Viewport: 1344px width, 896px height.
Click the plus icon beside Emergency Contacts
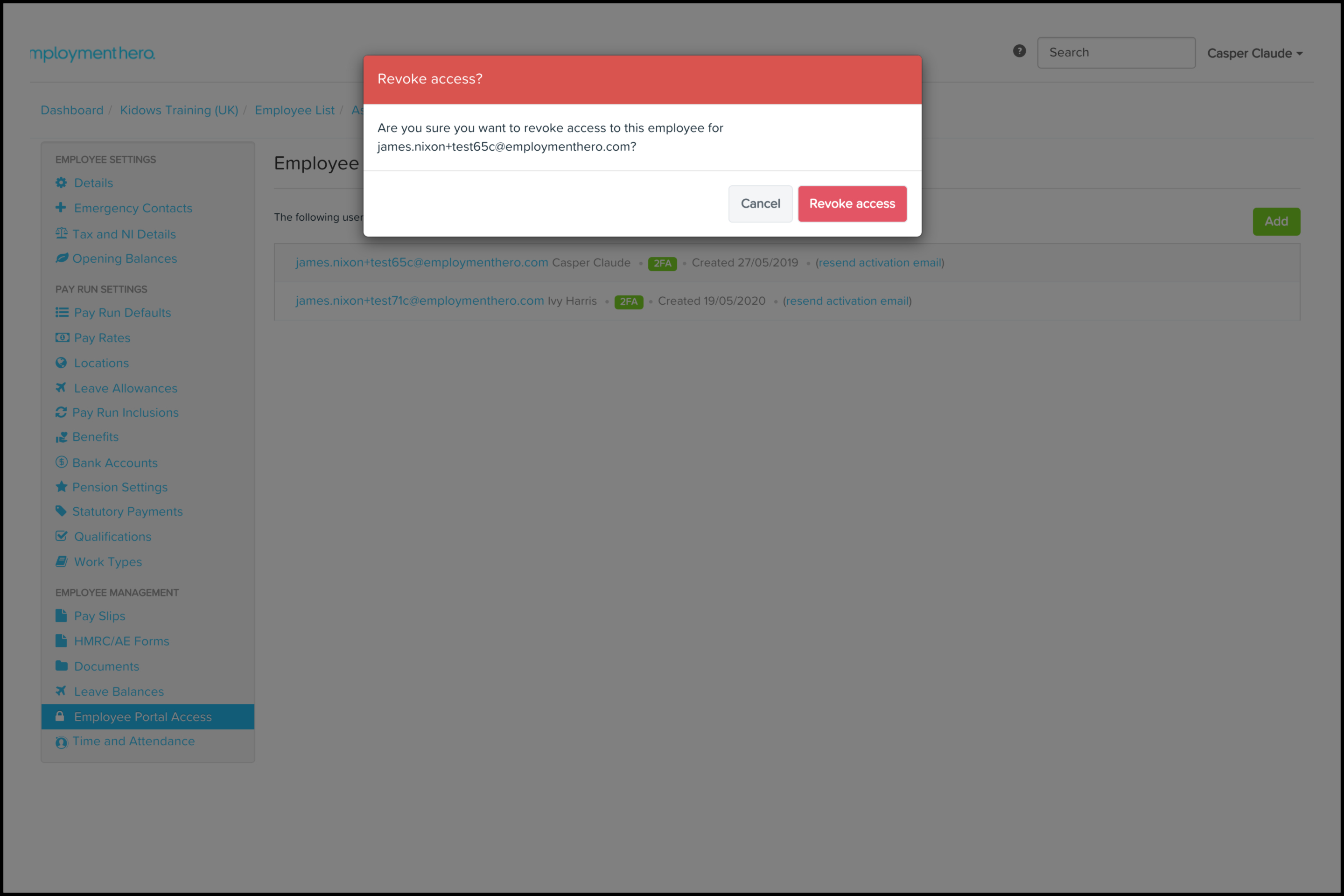click(x=61, y=207)
